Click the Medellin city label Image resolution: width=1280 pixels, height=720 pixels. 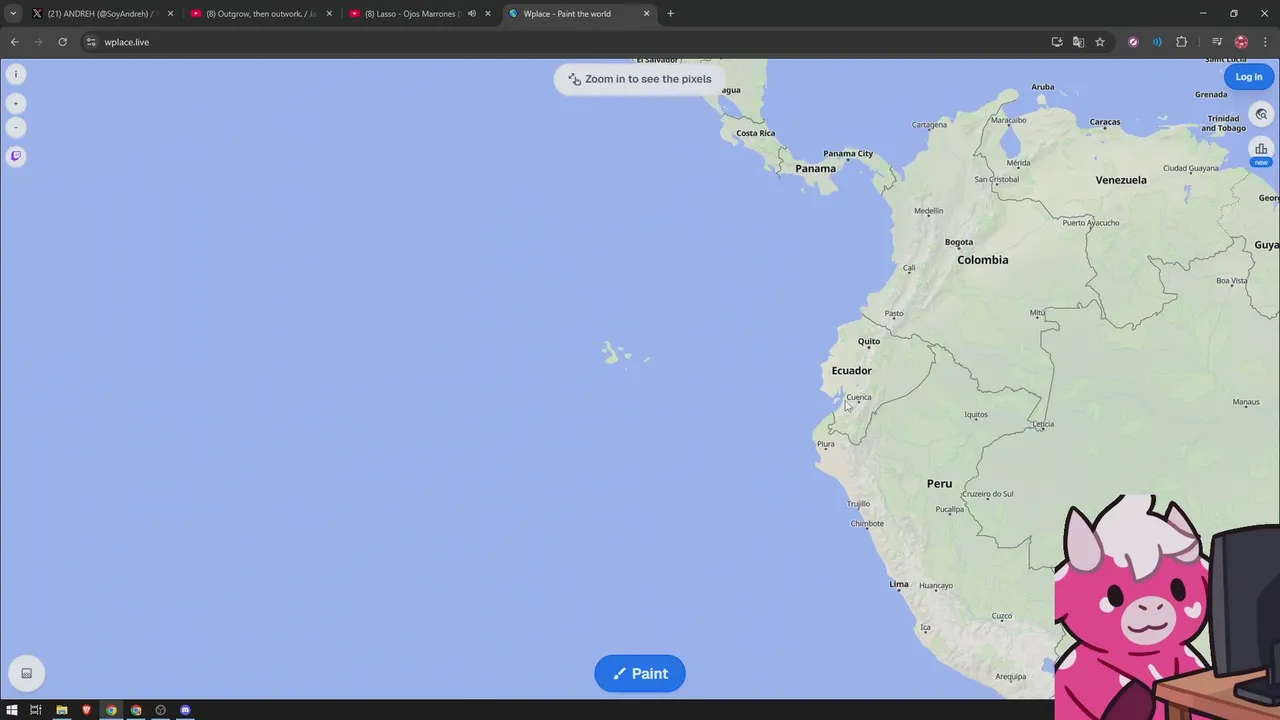(x=928, y=211)
